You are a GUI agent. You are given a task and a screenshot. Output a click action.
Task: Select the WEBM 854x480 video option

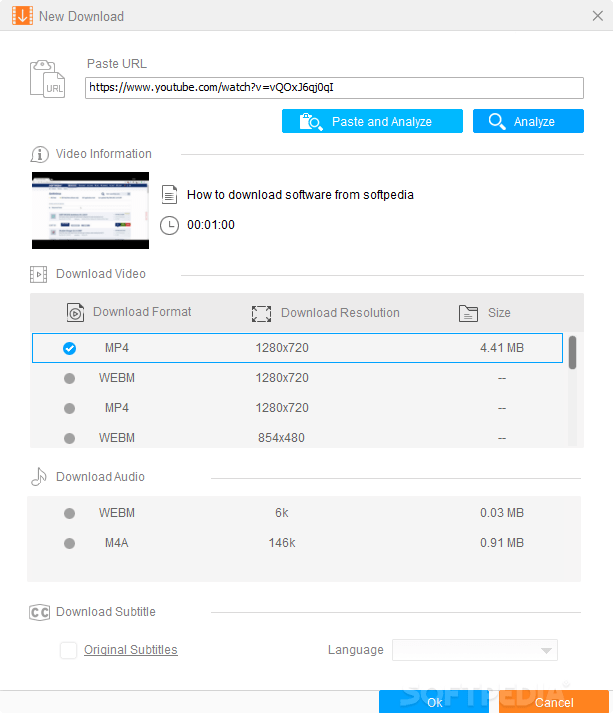tap(297, 437)
